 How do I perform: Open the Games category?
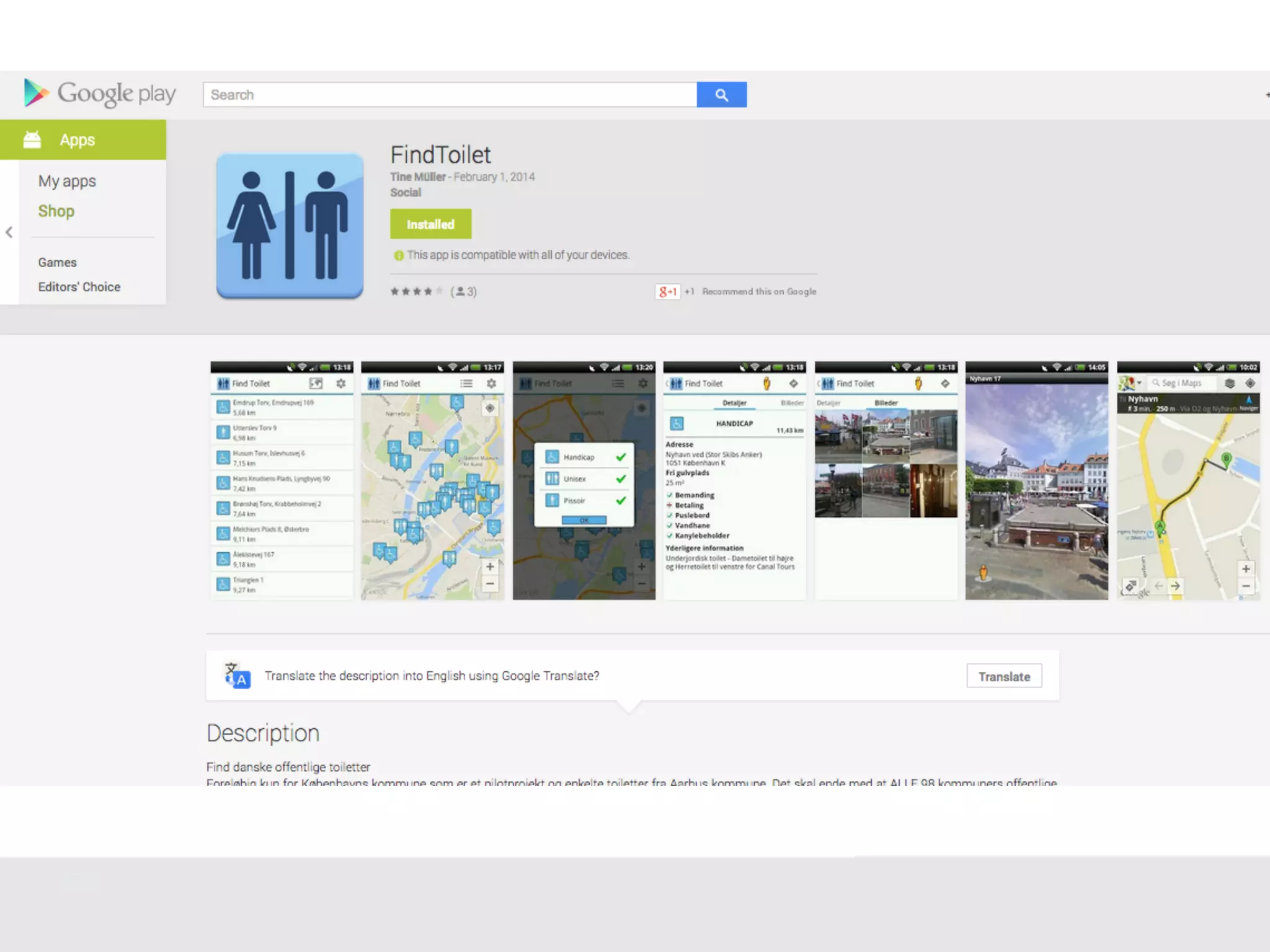[57, 262]
